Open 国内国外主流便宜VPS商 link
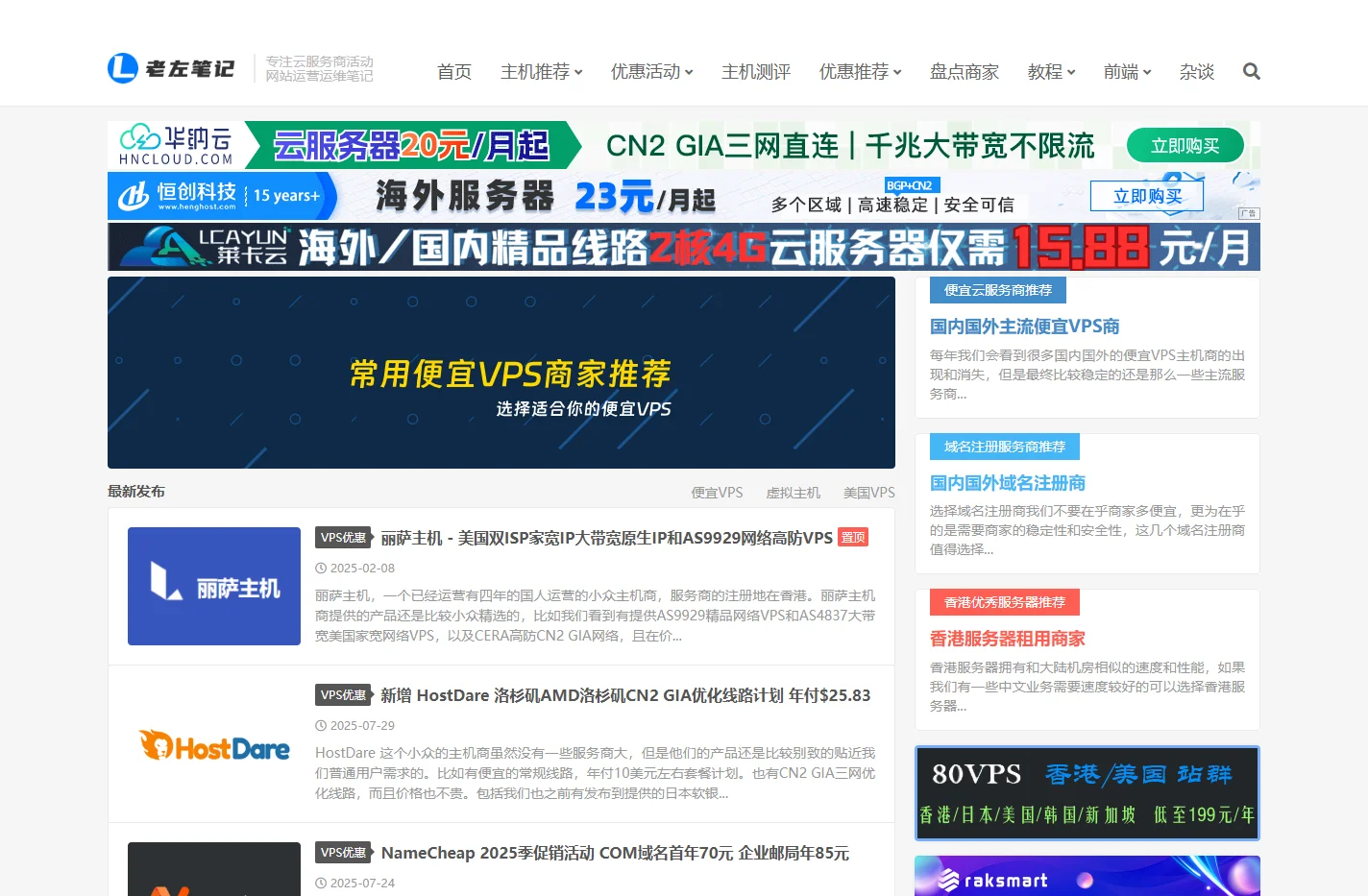Screen dimensions: 1368x896 [1024, 327]
